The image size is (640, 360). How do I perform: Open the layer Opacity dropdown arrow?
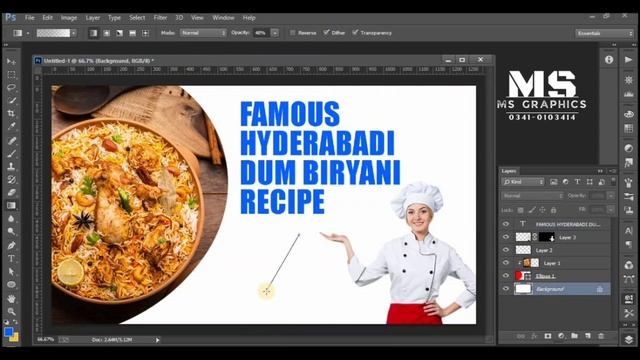(x=611, y=196)
